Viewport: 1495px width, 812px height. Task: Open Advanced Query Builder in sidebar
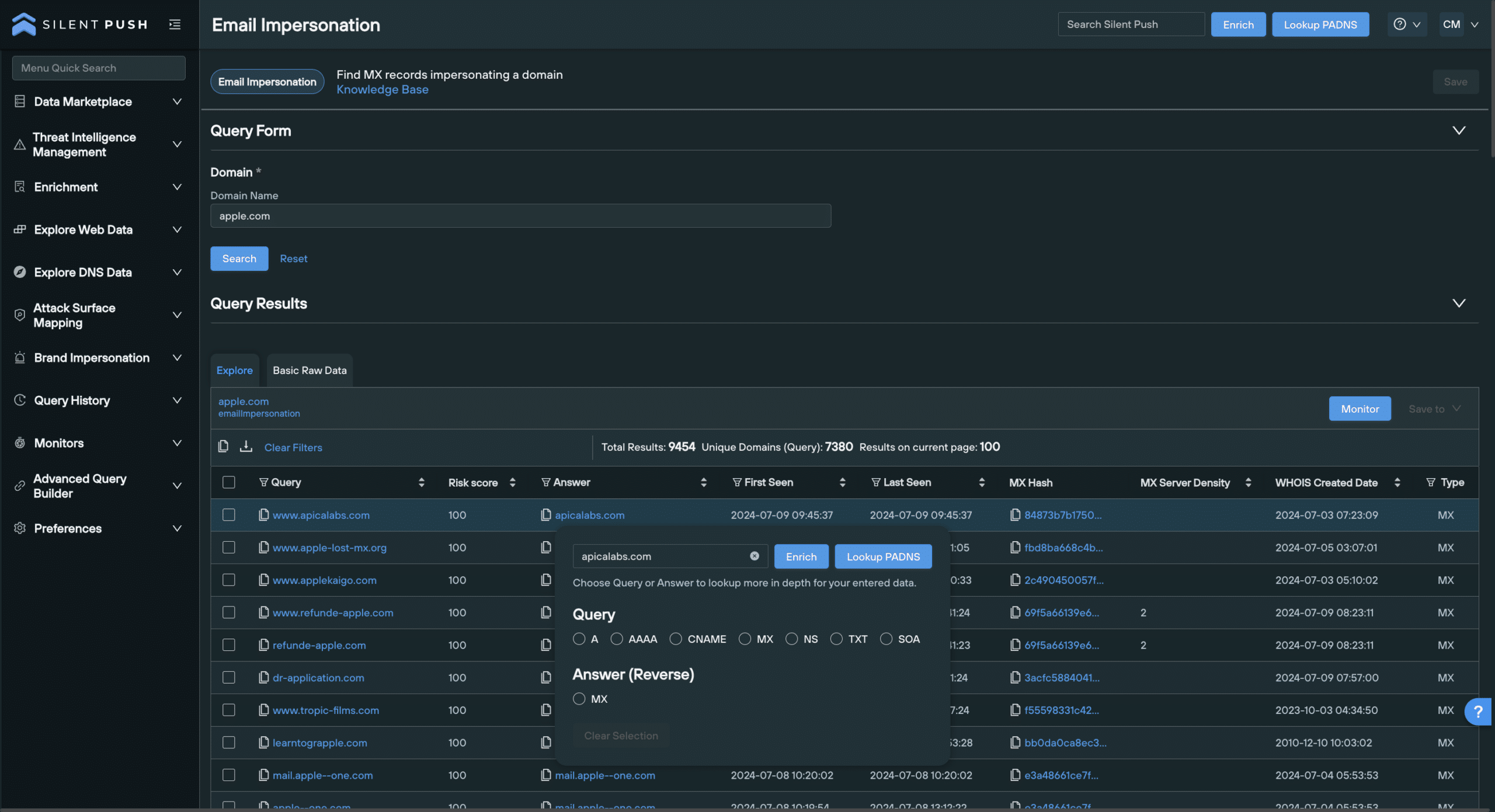click(98, 486)
